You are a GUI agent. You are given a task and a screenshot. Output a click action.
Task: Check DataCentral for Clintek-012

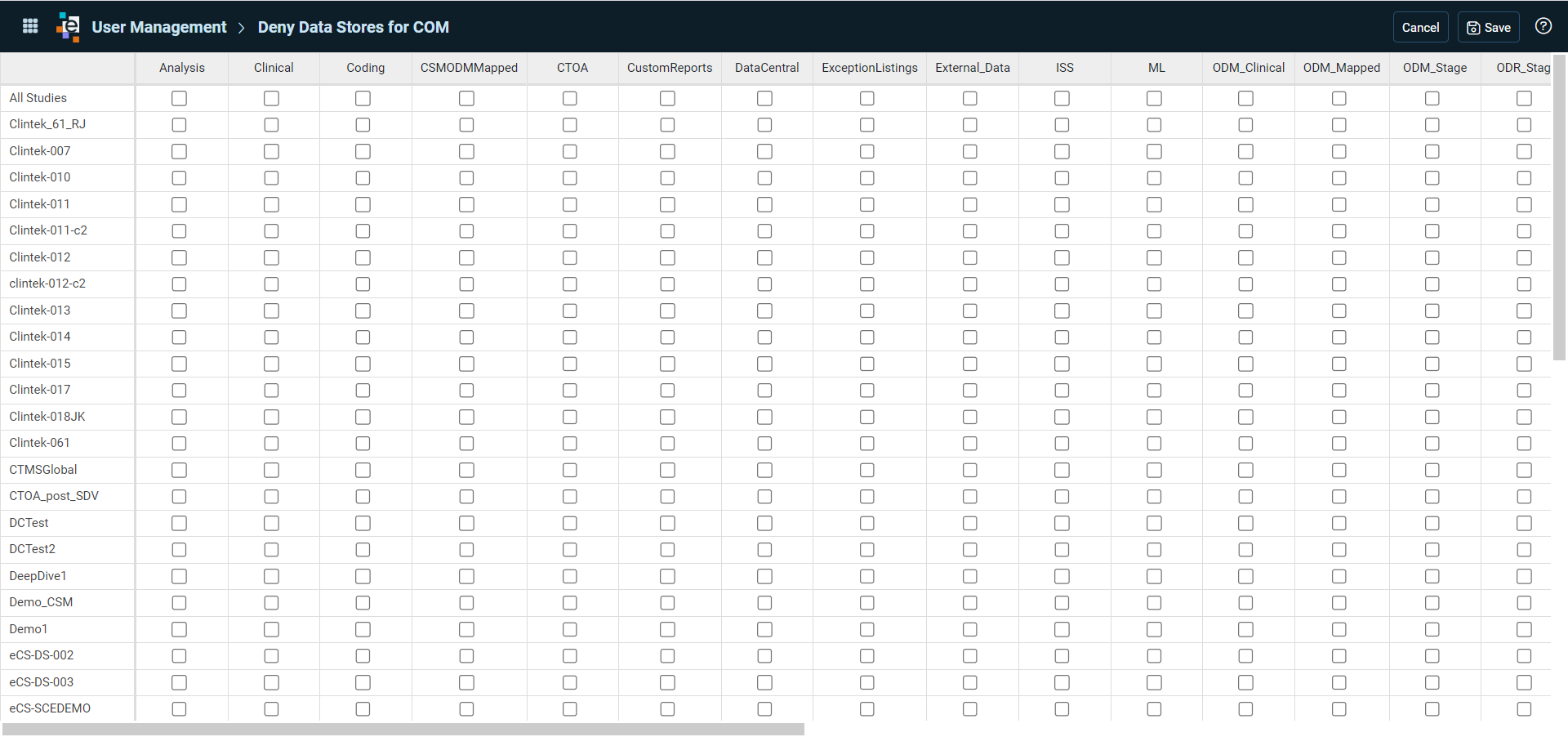pyautogui.click(x=764, y=257)
